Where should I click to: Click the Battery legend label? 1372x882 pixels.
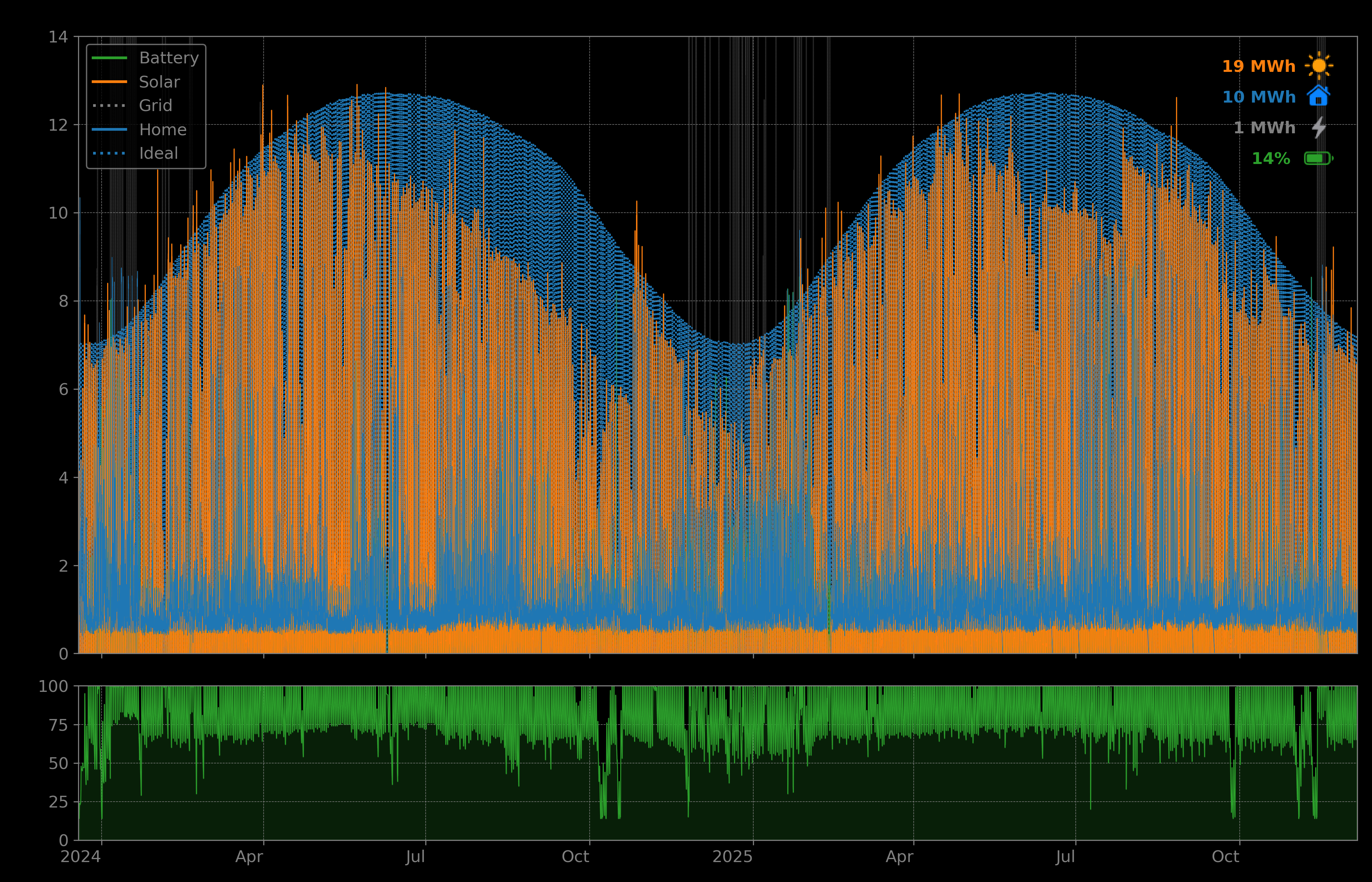[169, 58]
